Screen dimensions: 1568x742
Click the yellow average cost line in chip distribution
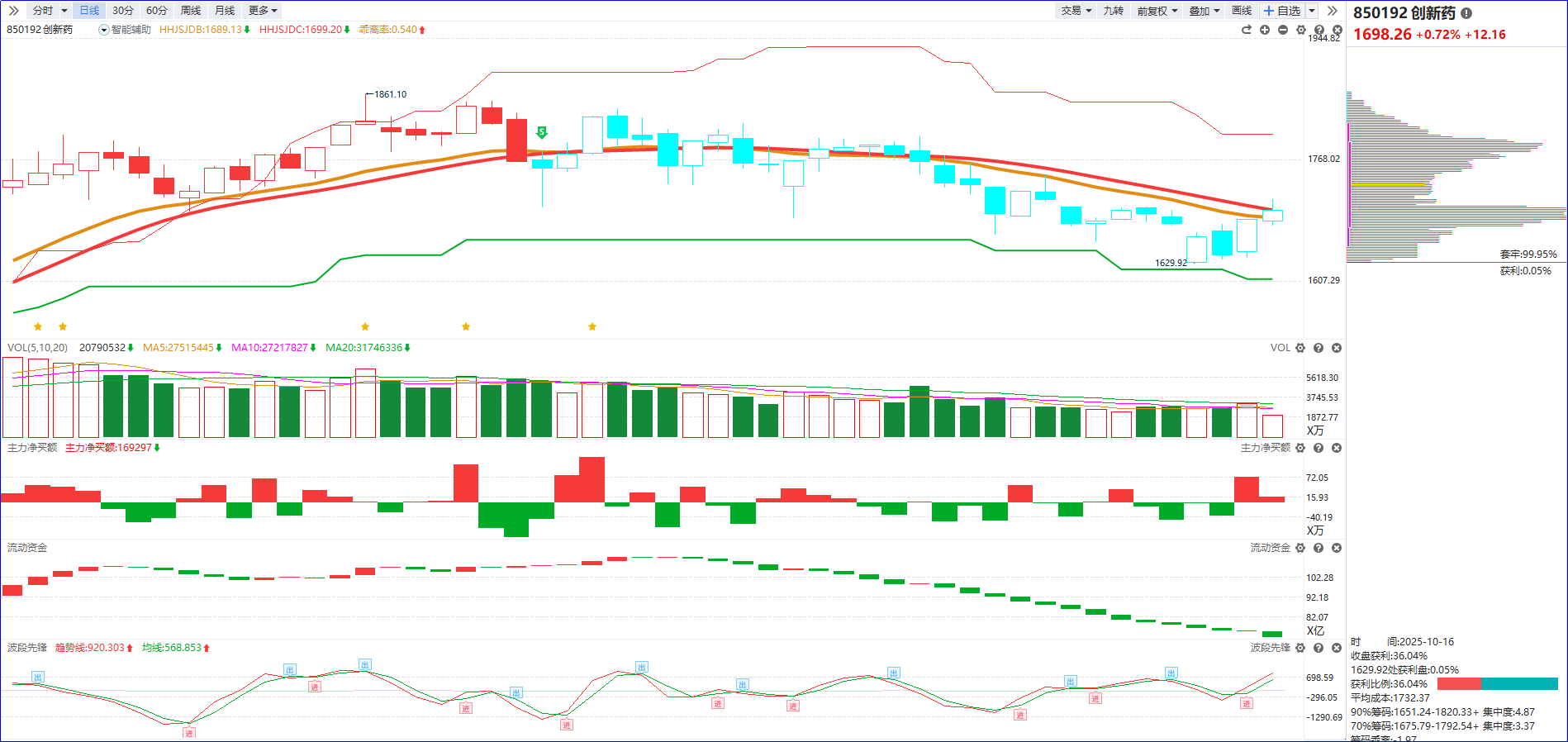click(x=1388, y=184)
